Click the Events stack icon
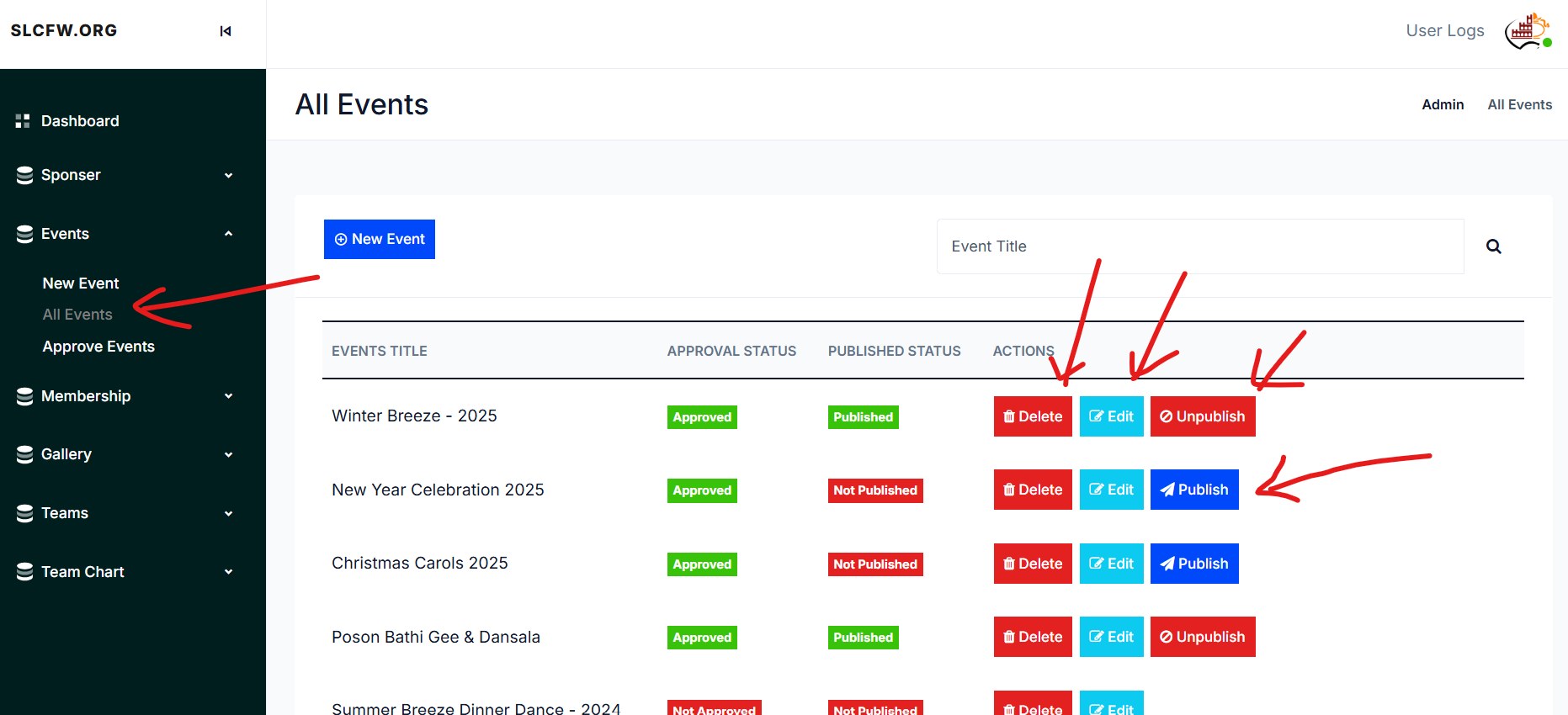The image size is (1568, 715). [x=24, y=234]
